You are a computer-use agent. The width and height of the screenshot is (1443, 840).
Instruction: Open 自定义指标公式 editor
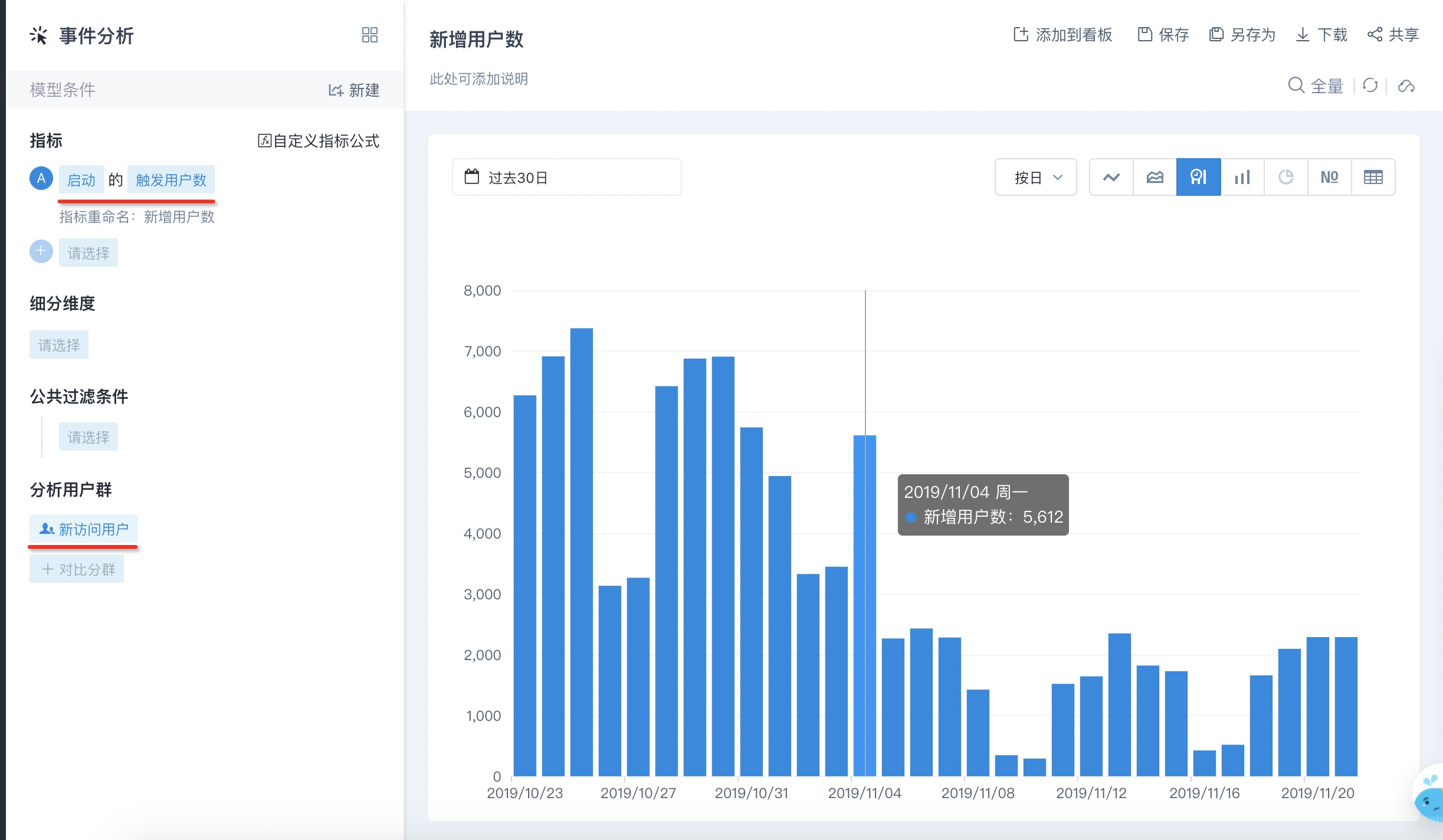[x=319, y=141]
